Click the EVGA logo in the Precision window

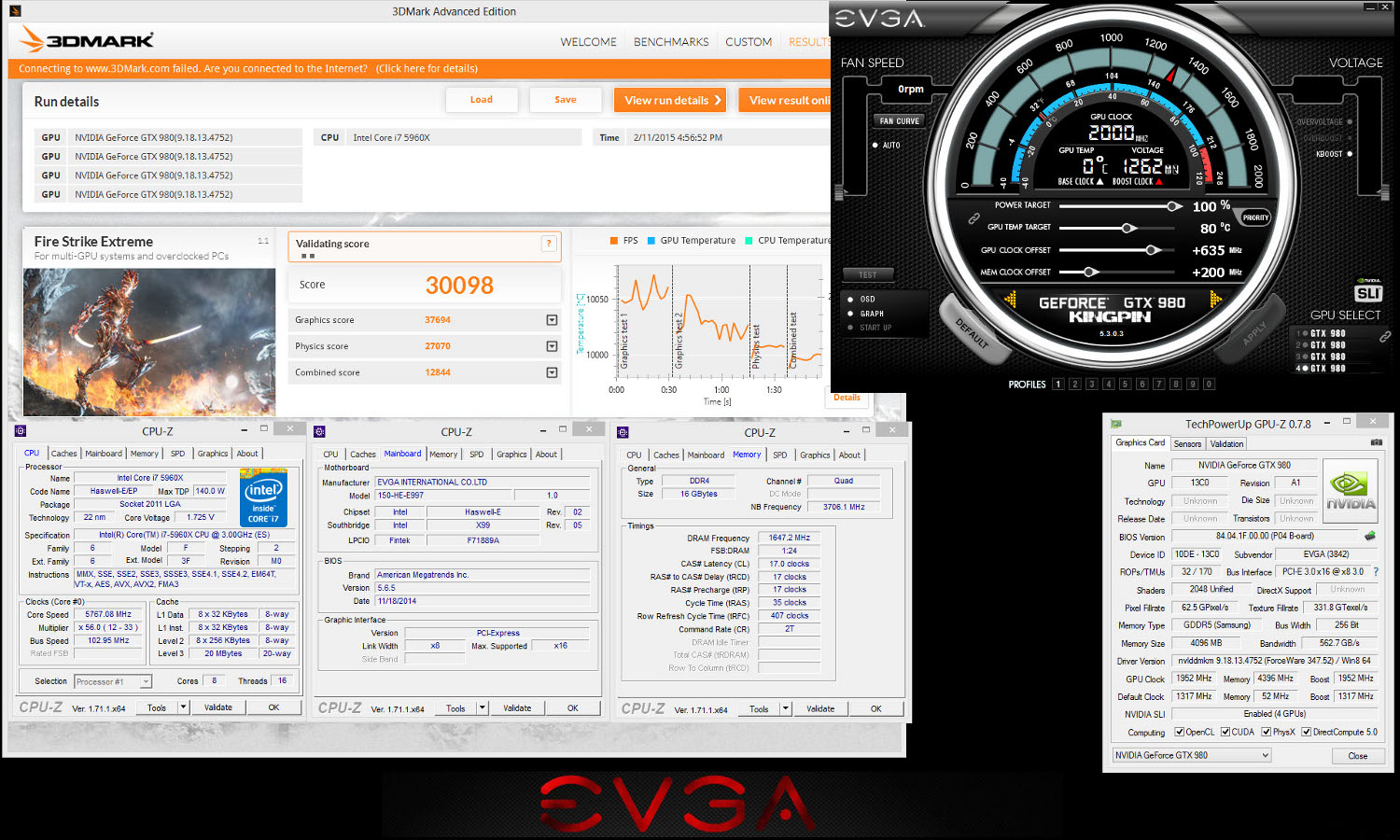[879, 19]
